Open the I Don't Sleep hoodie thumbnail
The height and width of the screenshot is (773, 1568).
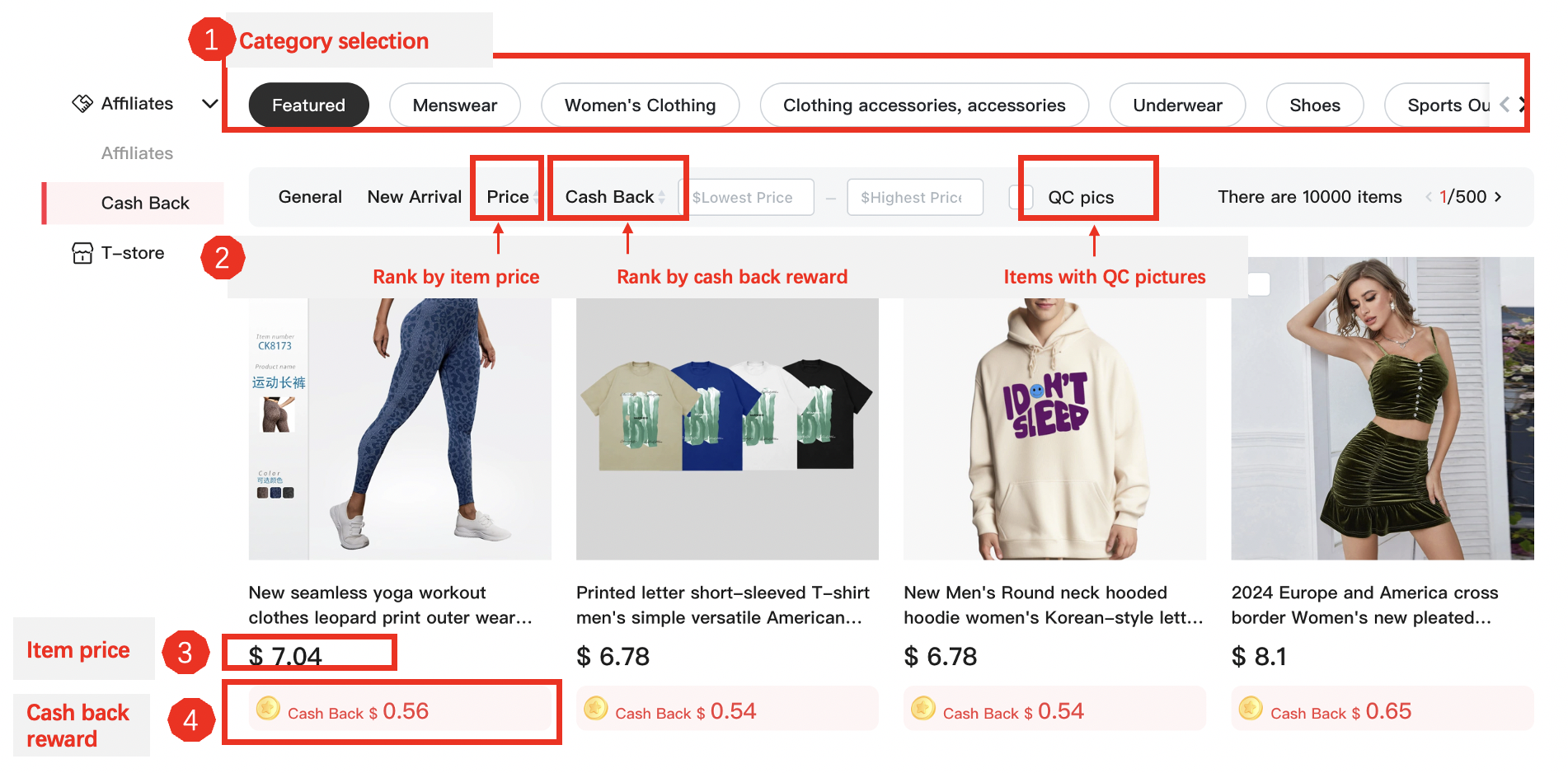click(1054, 429)
